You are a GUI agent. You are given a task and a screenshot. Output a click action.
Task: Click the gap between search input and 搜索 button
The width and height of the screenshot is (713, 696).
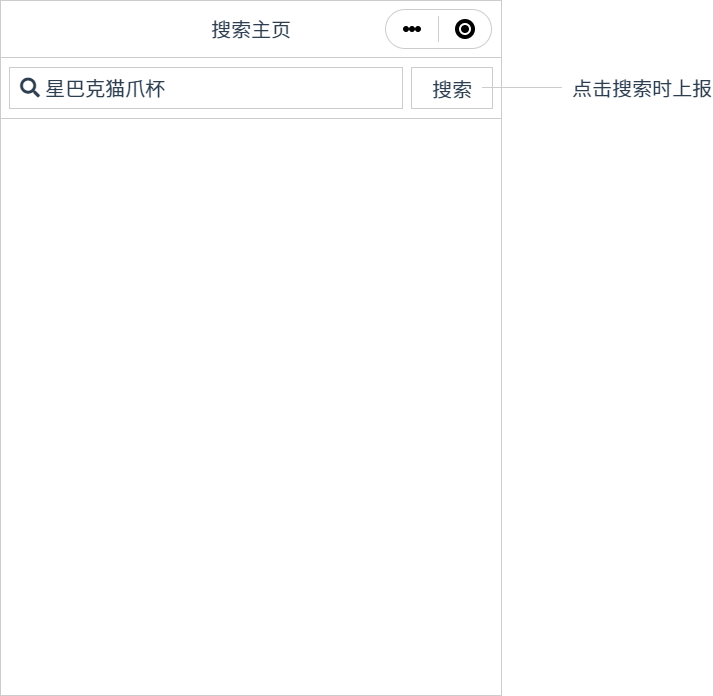(407, 88)
